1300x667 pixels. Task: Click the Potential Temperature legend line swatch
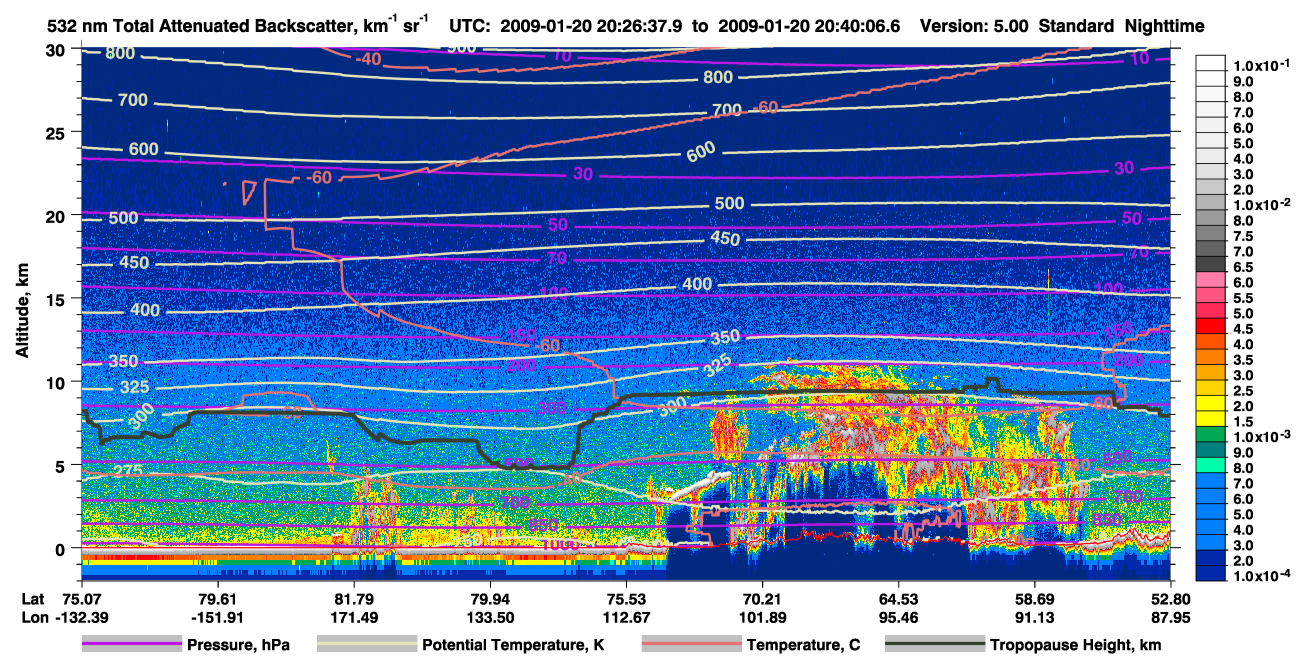(x=367, y=645)
